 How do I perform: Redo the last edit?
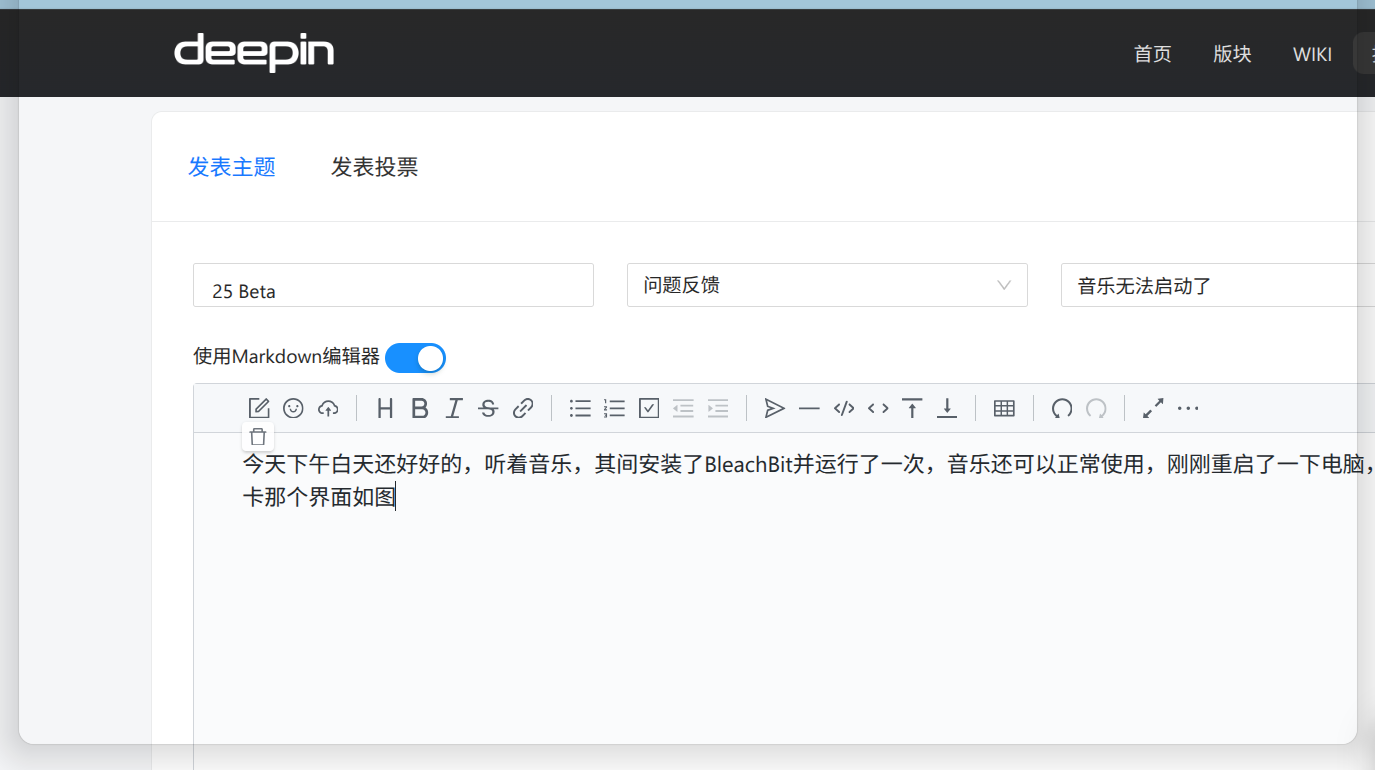[x=1097, y=408]
